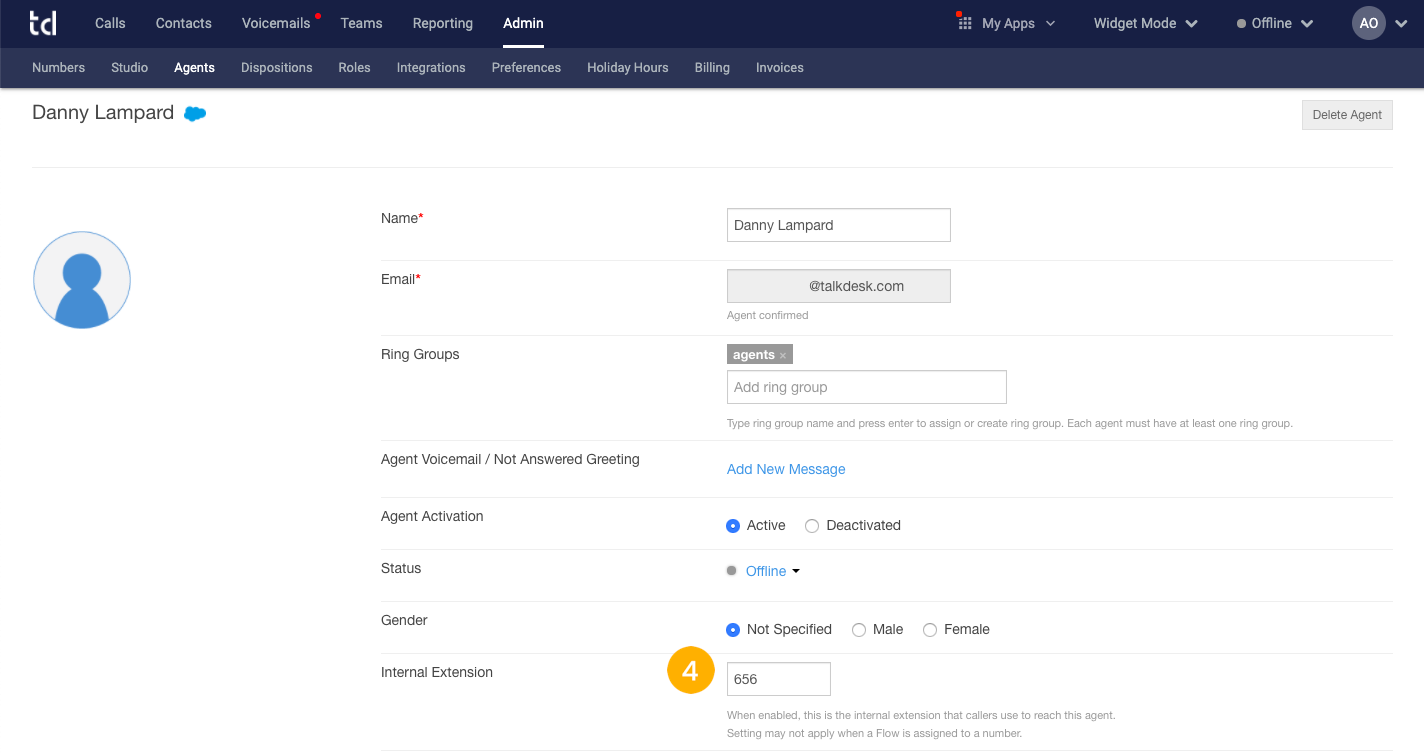The height and width of the screenshot is (756, 1424).
Task: Click the Ring Groups label
Action: tap(420, 354)
